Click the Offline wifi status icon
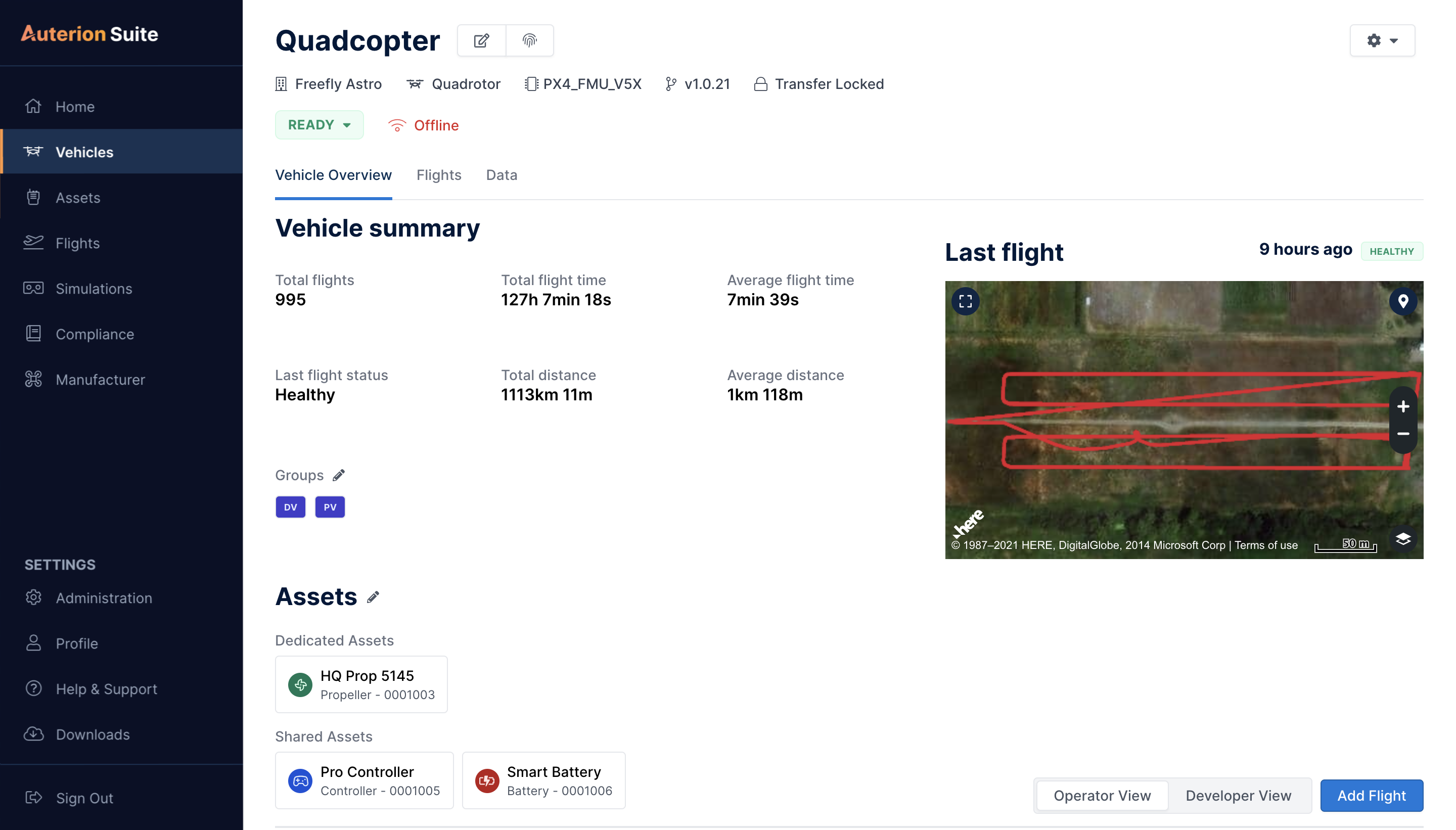The height and width of the screenshot is (830, 1456). [397, 125]
